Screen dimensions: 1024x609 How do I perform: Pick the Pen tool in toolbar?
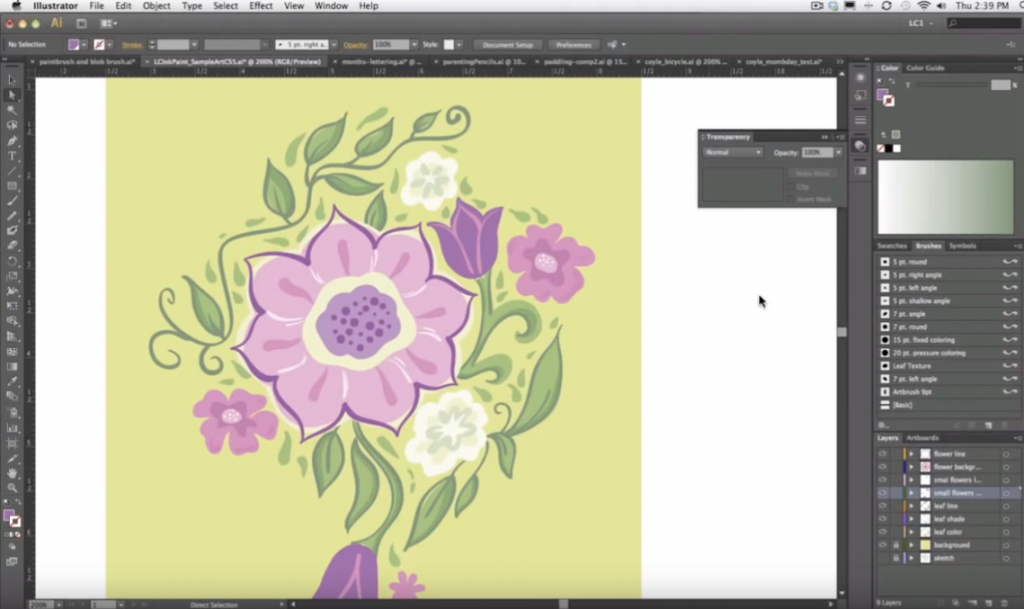pyautogui.click(x=13, y=141)
